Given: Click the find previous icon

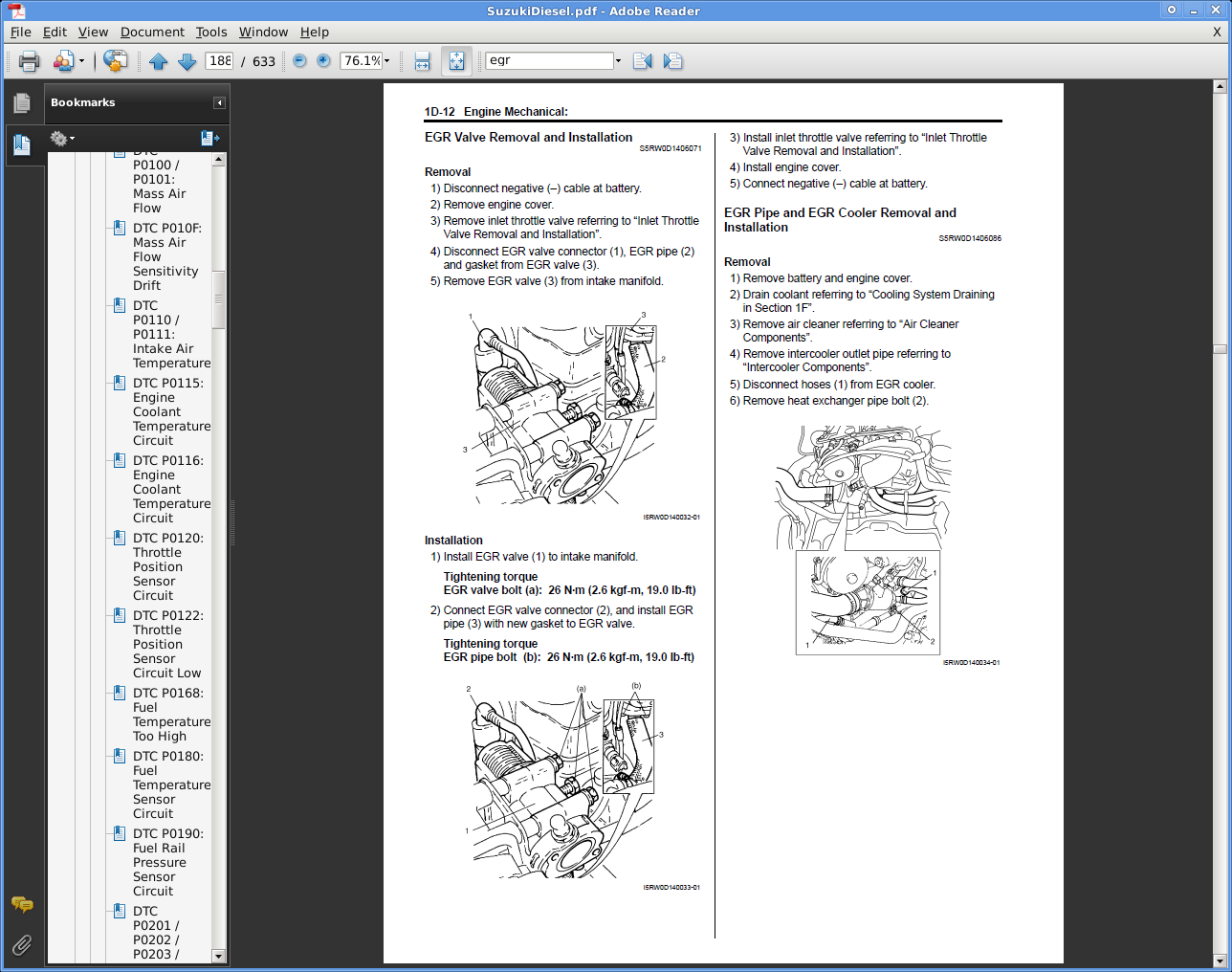Looking at the screenshot, I should [643, 61].
